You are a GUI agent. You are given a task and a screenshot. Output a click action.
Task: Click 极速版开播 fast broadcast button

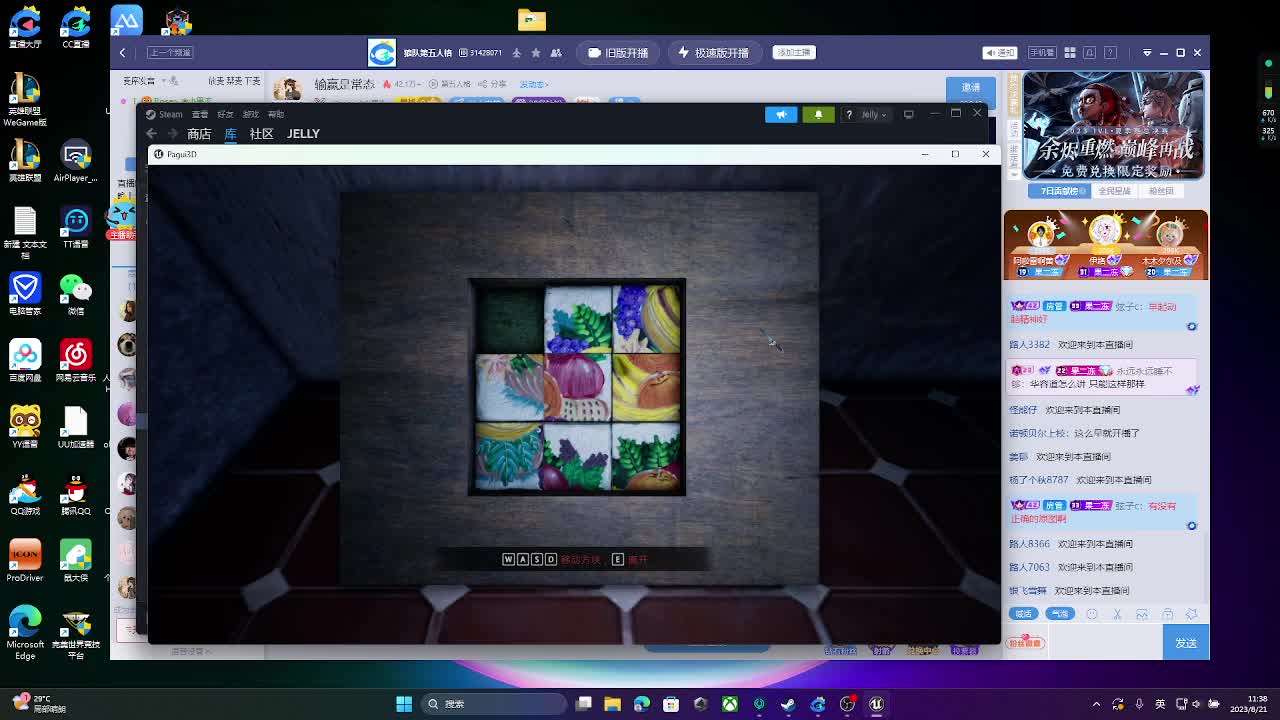coord(713,52)
